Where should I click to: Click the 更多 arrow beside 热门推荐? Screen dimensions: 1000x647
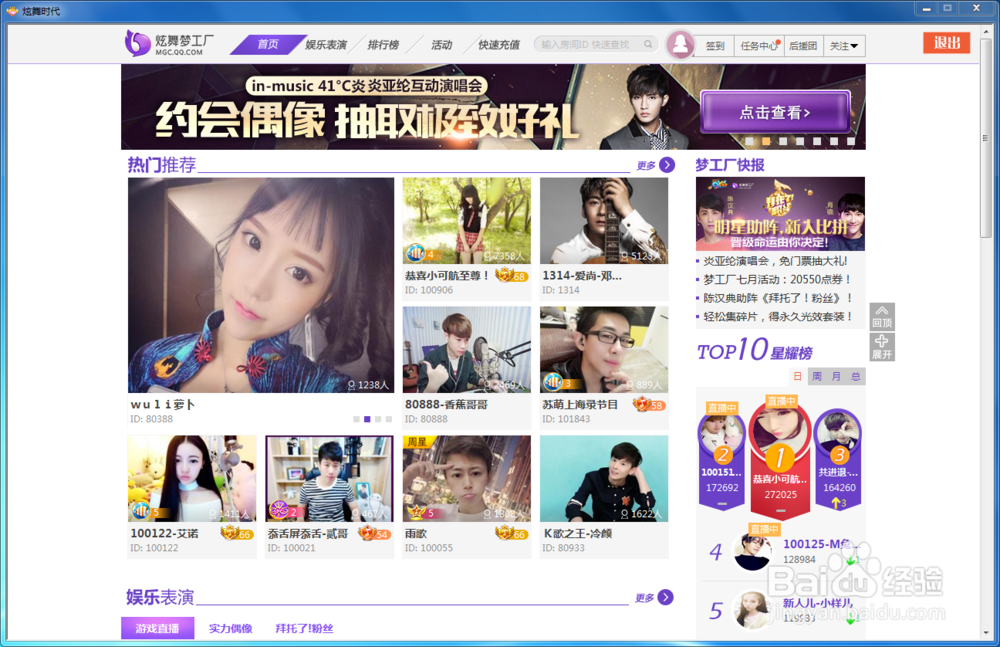[x=667, y=165]
